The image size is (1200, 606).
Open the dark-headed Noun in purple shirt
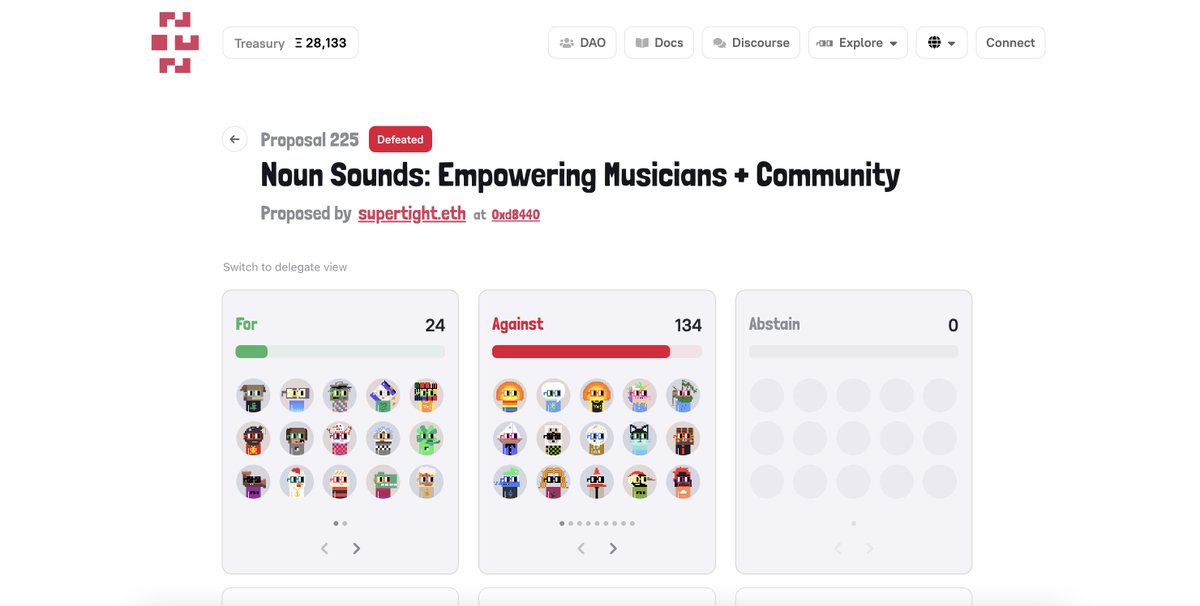(x=254, y=482)
